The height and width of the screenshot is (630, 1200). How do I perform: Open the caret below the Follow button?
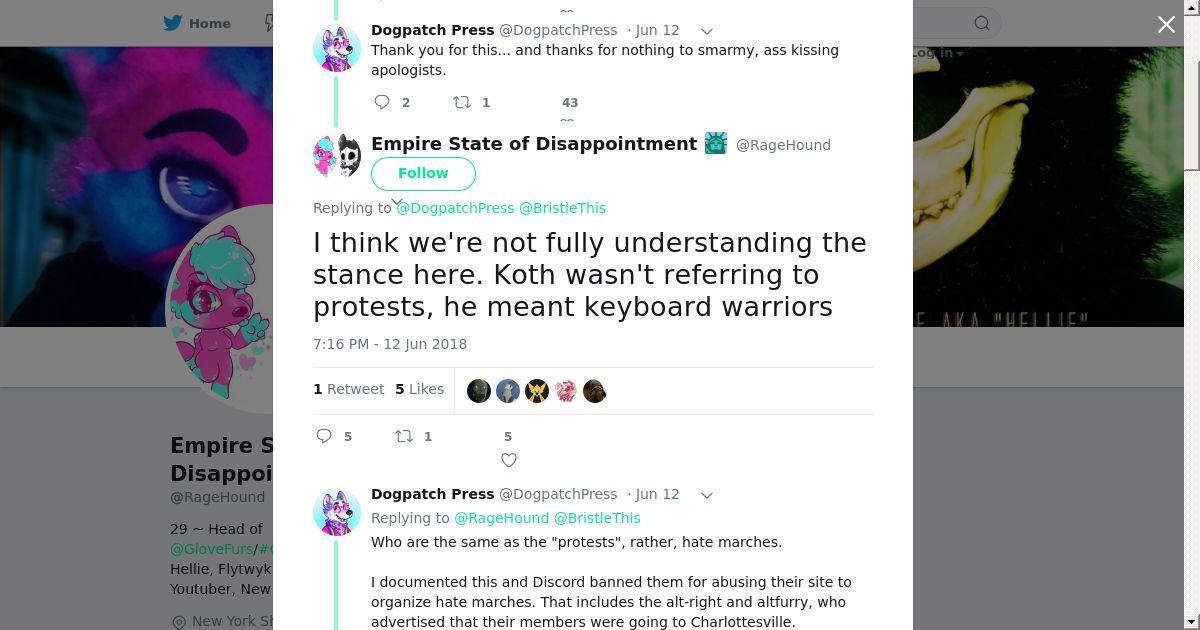396,201
